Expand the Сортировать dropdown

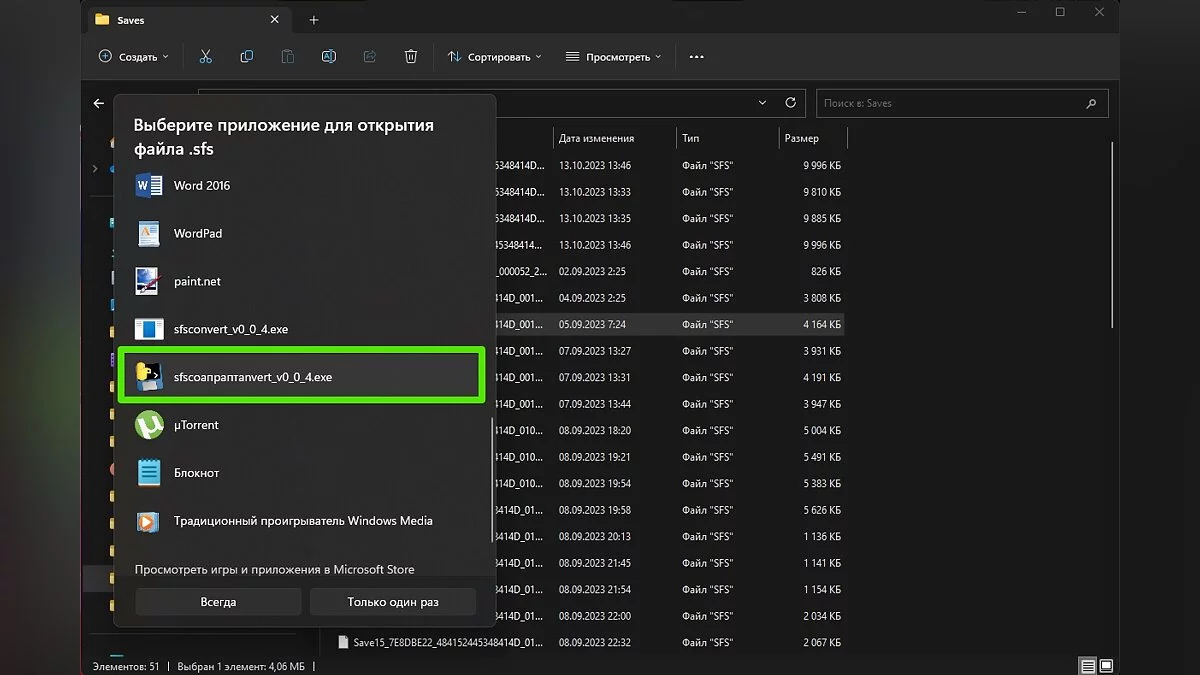pos(494,57)
